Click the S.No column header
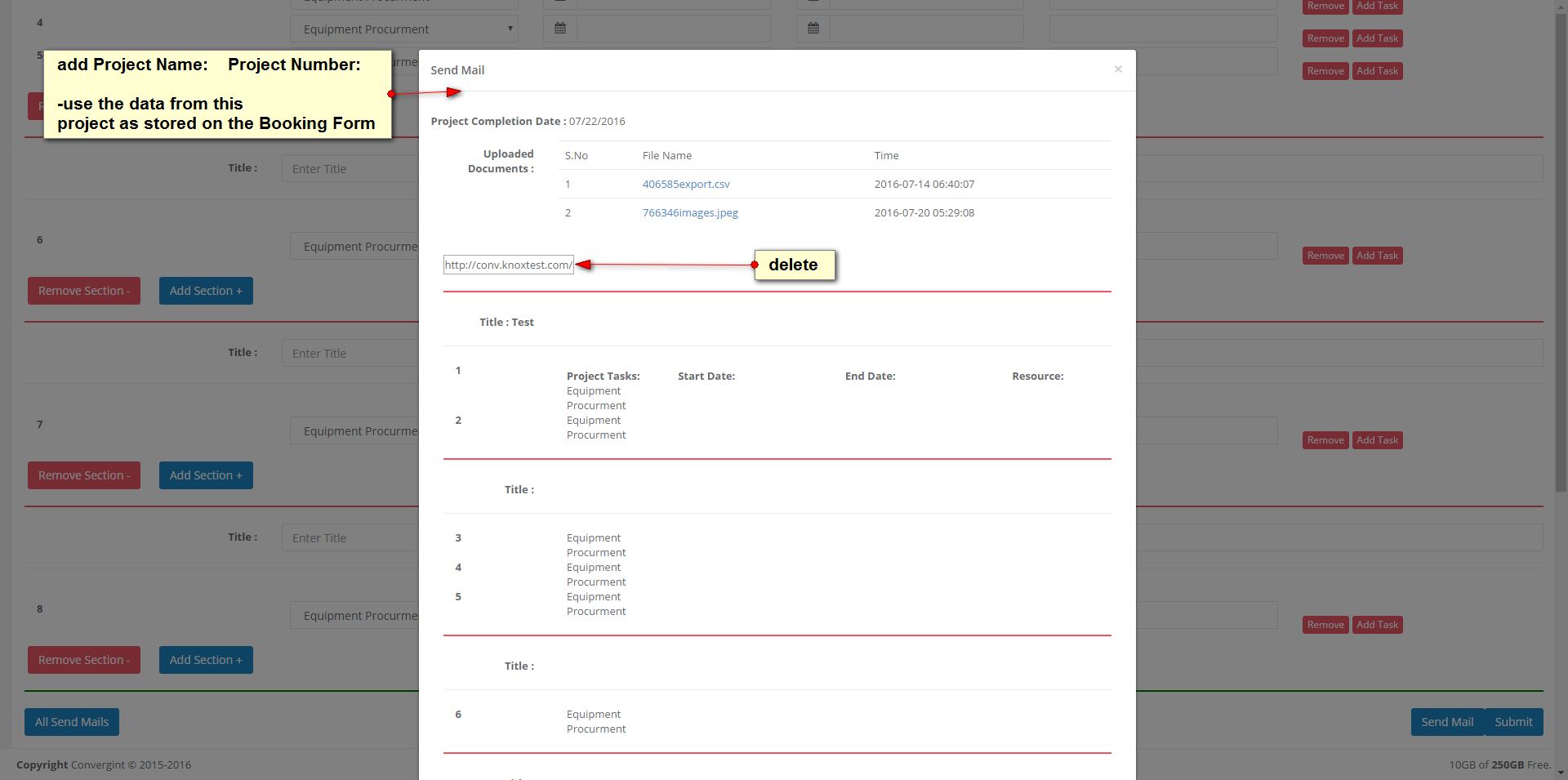The width and height of the screenshot is (1568, 780). click(x=577, y=155)
